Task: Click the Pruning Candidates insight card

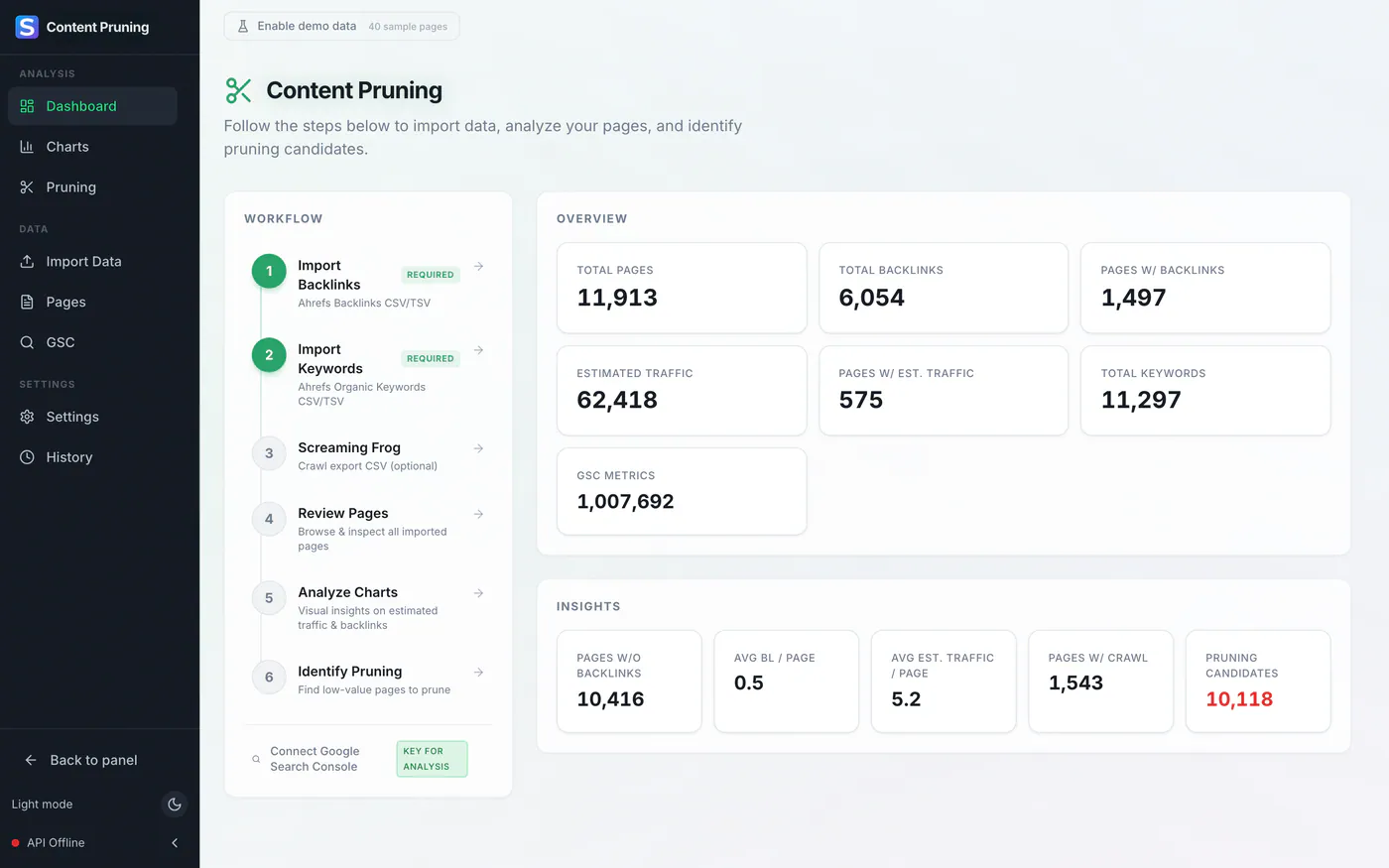Action: coord(1258,682)
